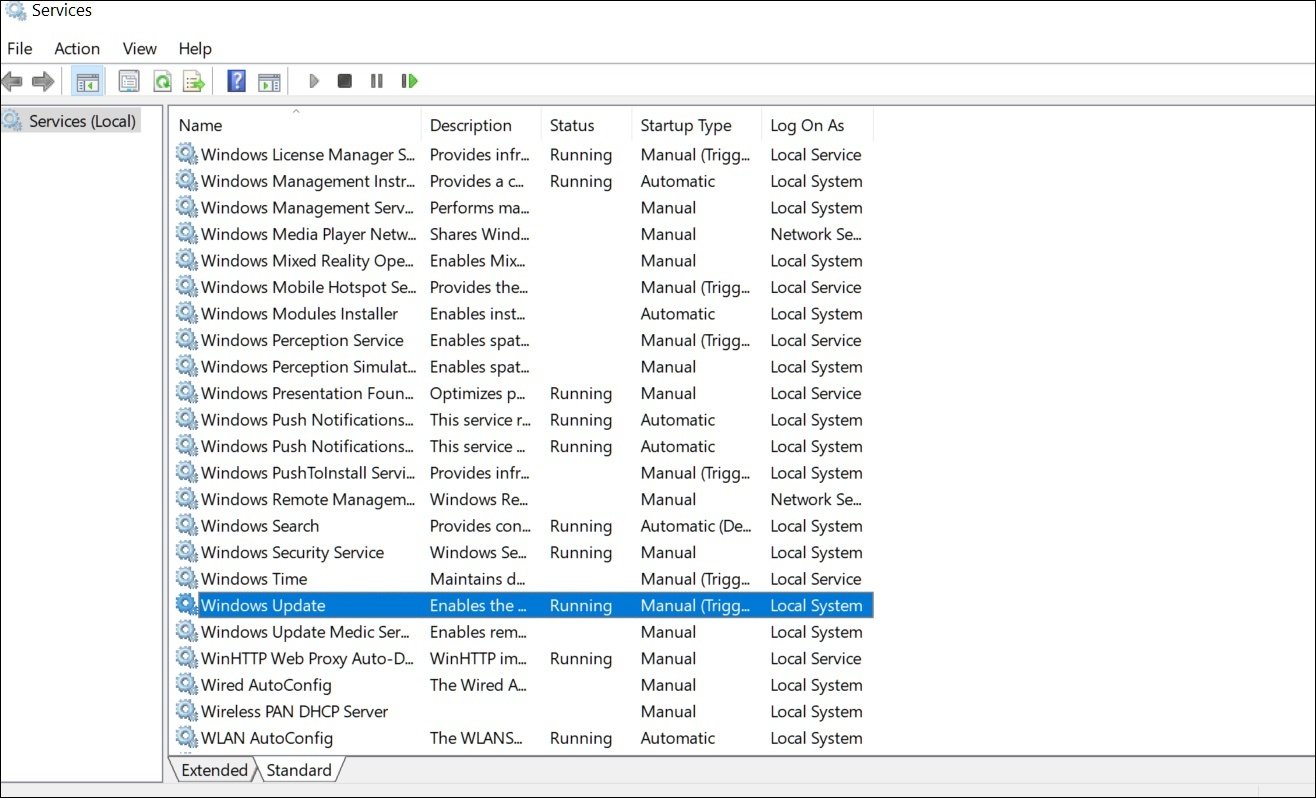
Task: Toggle Show/Hide Console Tree button
Action: coord(87,81)
